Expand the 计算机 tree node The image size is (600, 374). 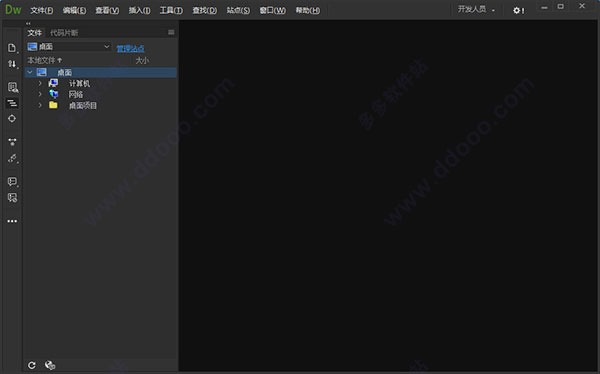pyautogui.click(x=40, y=83)
